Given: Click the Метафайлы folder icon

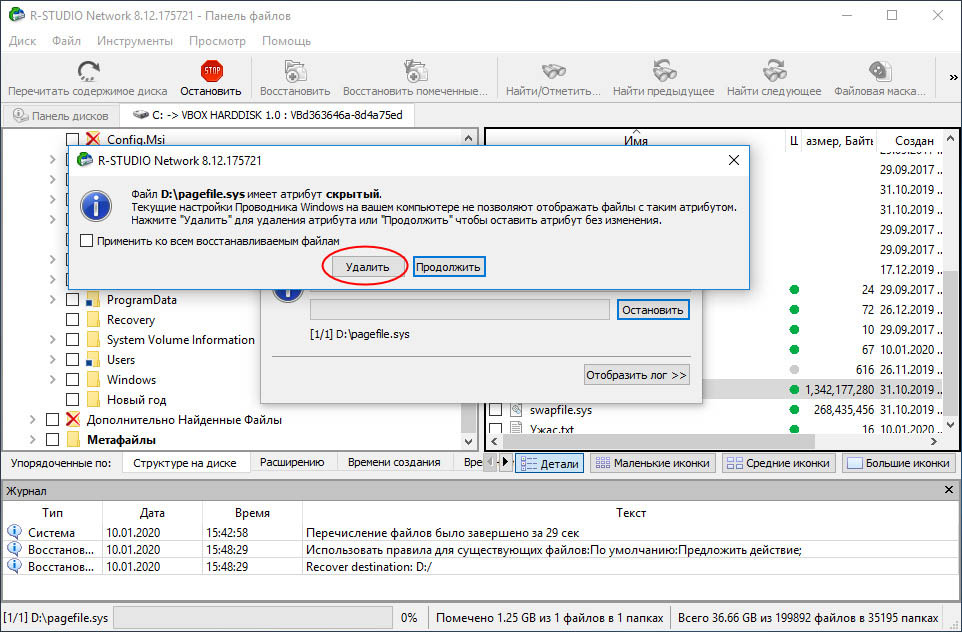Looking at the screenshot, I should 73,440.
